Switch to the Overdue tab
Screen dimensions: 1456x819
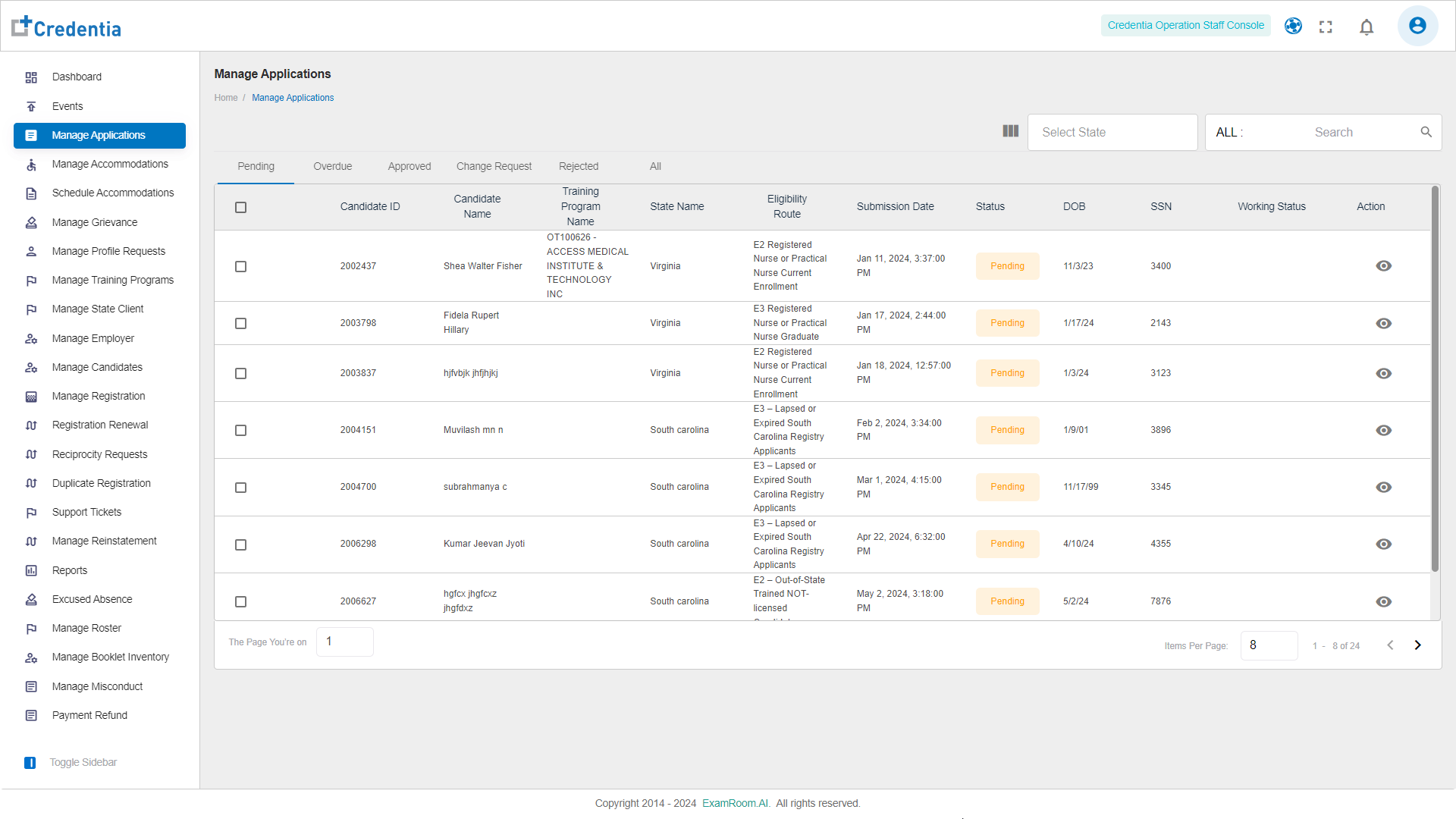332,167
